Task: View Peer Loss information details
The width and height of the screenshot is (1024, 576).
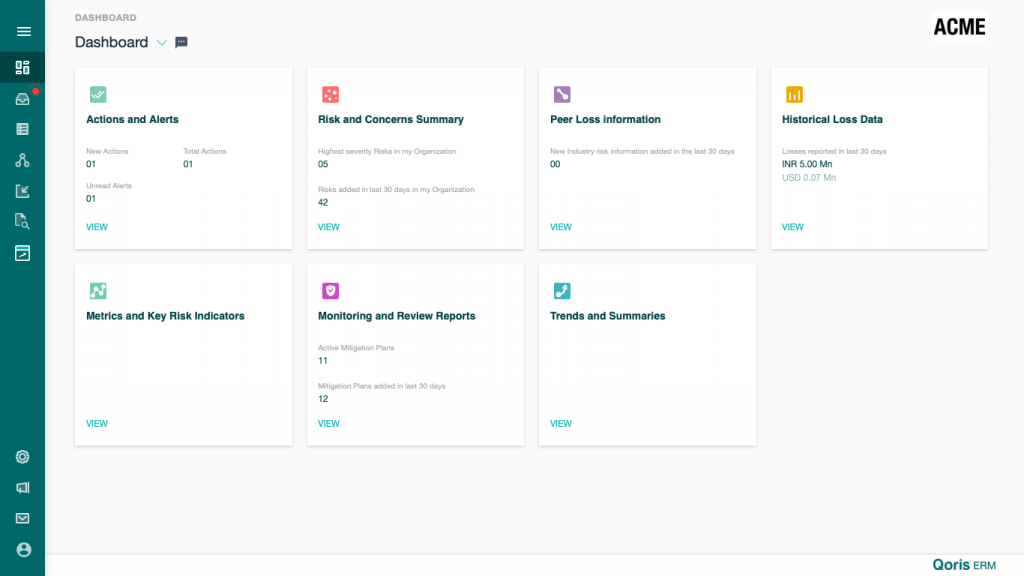Action: pos(561,227)
